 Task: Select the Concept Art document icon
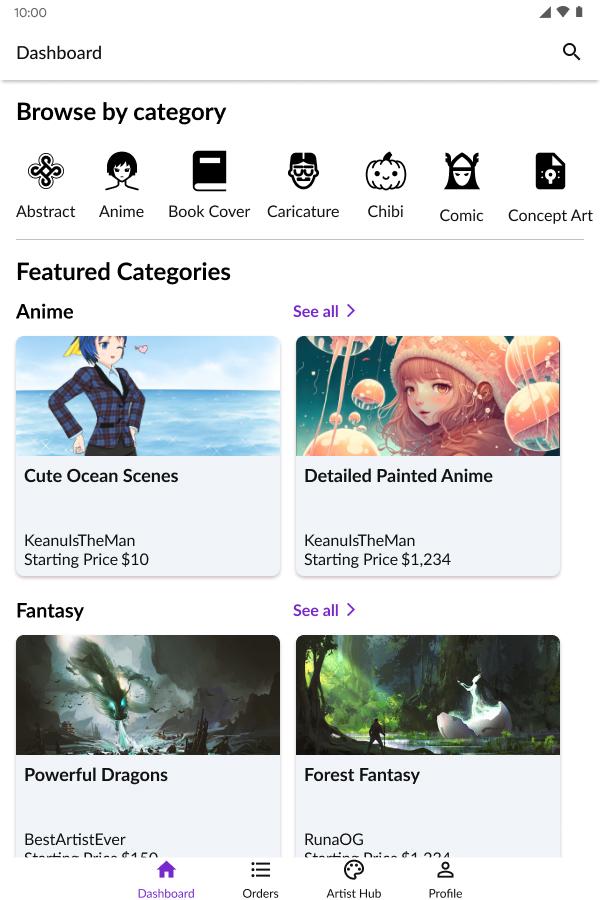(x=550, y=171)
